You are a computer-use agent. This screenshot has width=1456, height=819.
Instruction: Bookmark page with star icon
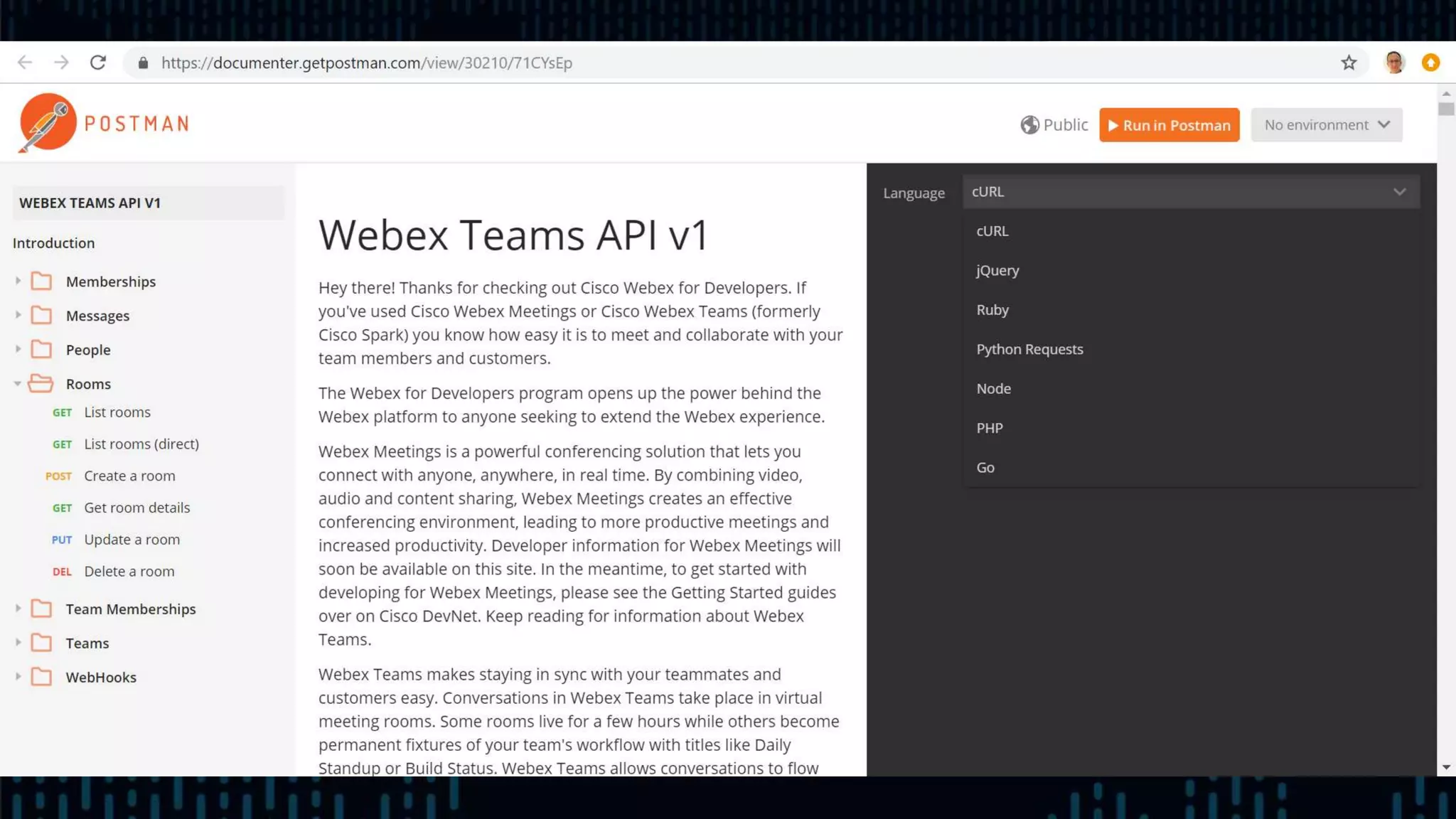(1349, 63)
